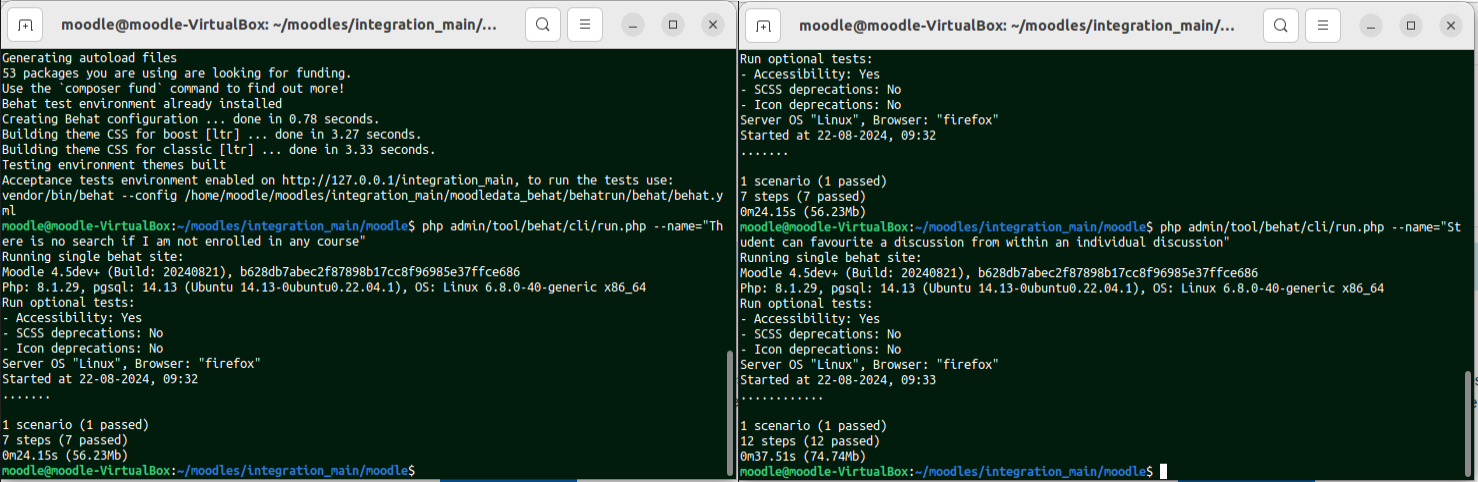Click lower "Moodle 4.5dev+" line in right window
Screen dimensions: 1478x482
999,273
